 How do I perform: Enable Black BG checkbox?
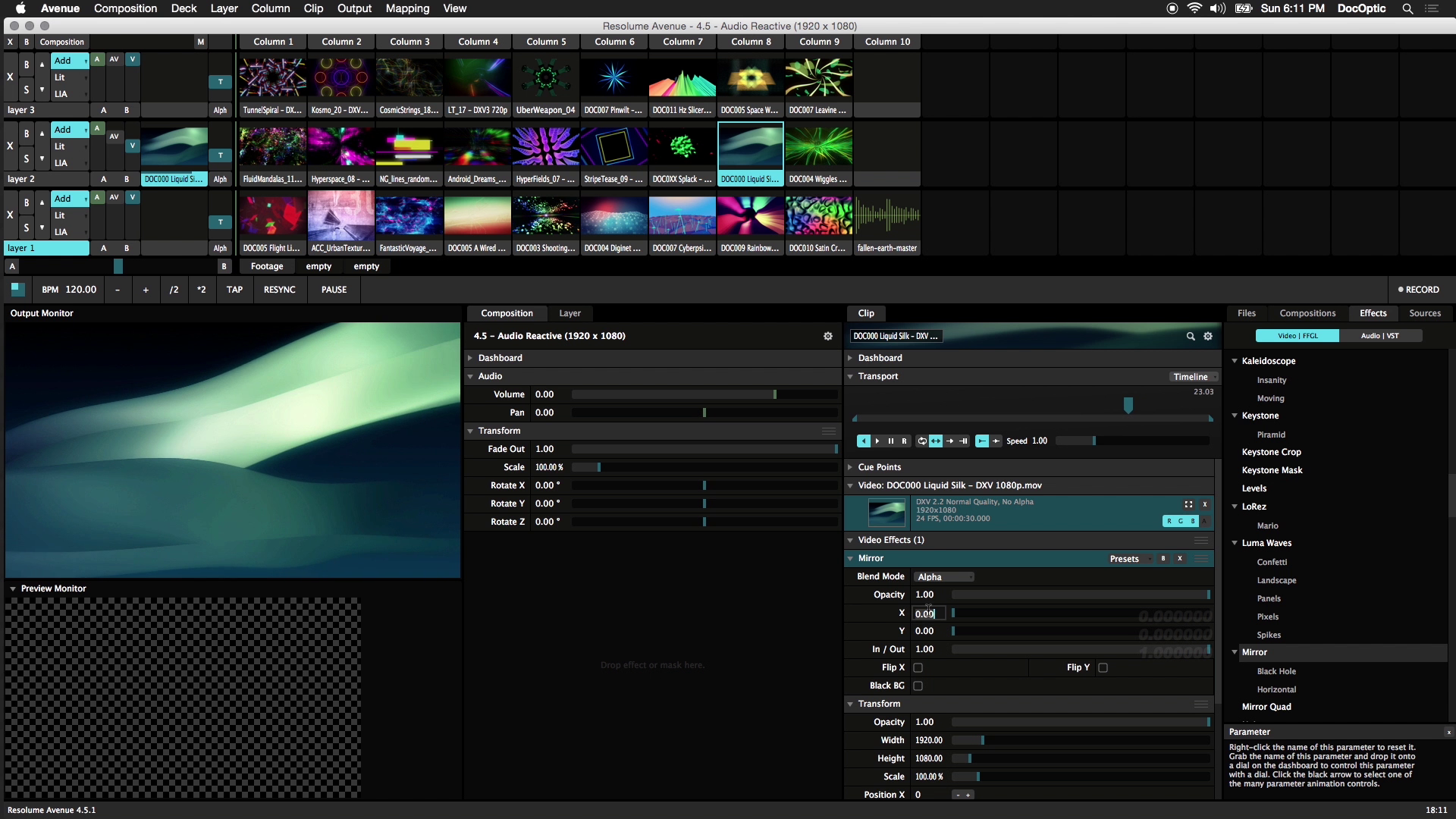[918, 686]
